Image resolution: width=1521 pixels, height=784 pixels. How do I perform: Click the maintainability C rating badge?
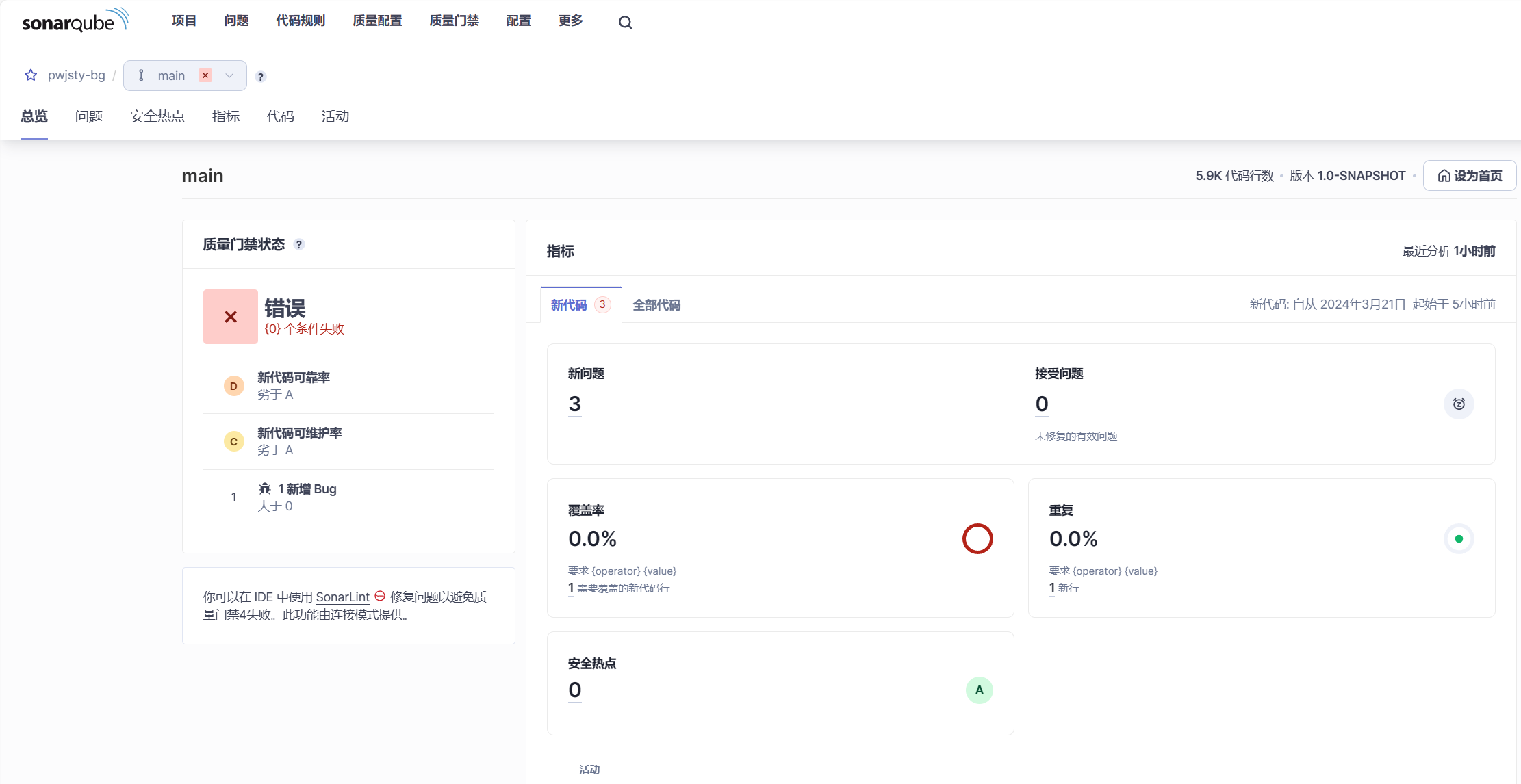point(233,442)
